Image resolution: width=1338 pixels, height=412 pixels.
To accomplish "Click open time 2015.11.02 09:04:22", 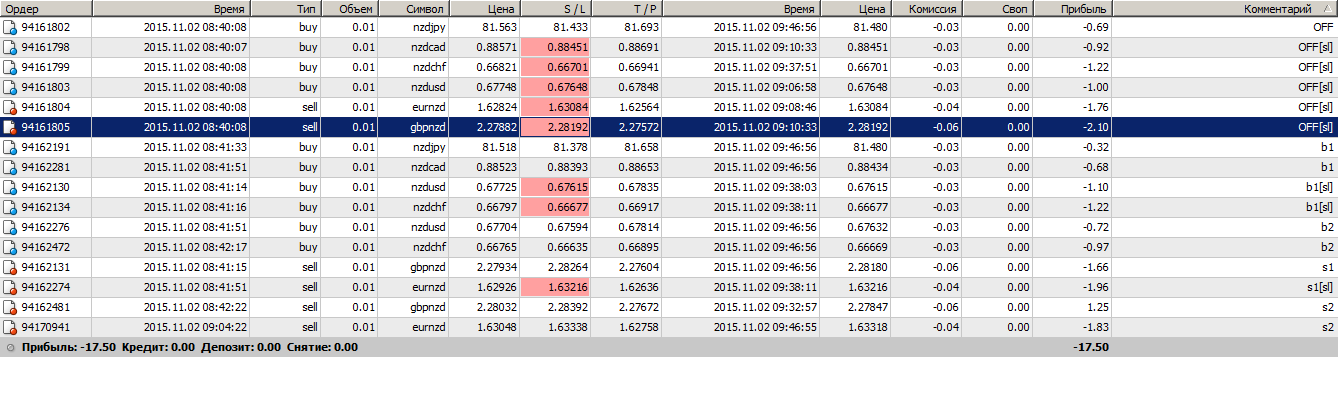I will click(195, 327).
